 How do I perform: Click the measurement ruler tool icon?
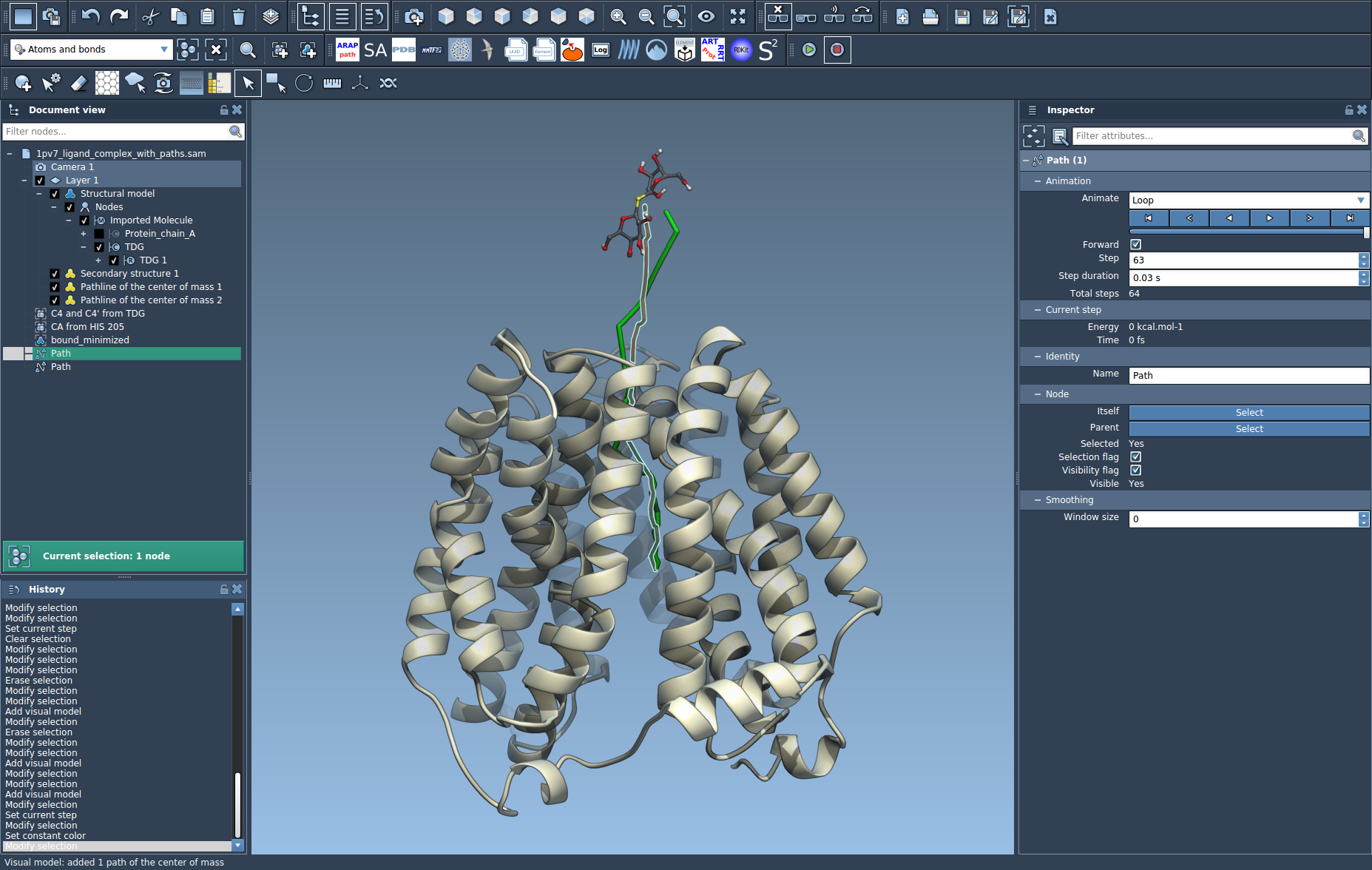(x=332, y=83)
